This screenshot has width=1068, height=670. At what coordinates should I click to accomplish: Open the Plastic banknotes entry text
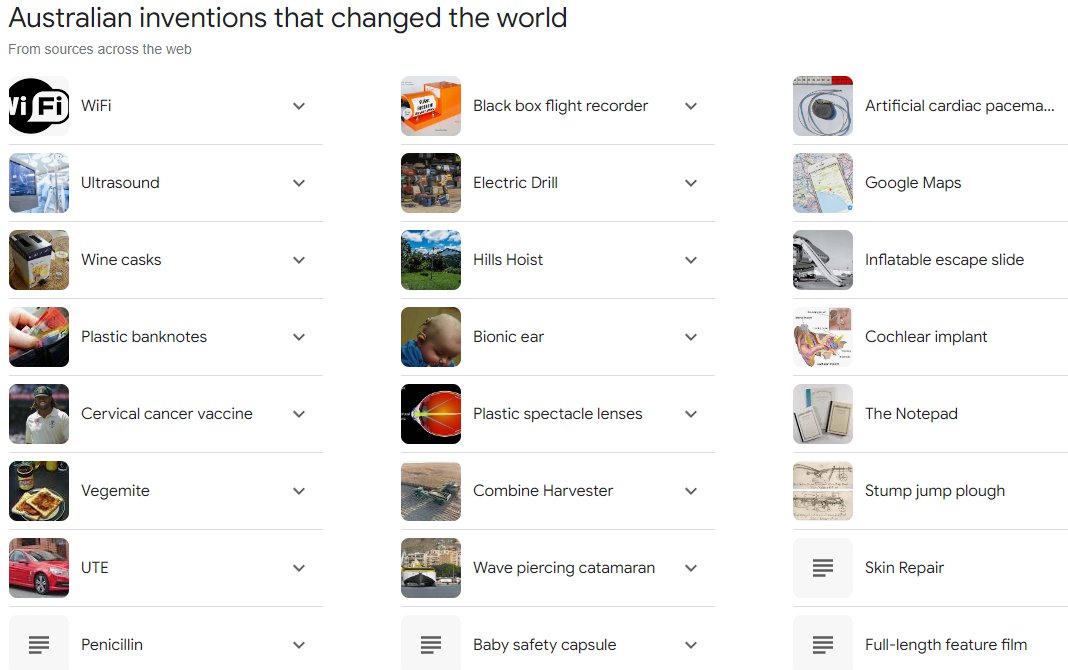[144, 337]
